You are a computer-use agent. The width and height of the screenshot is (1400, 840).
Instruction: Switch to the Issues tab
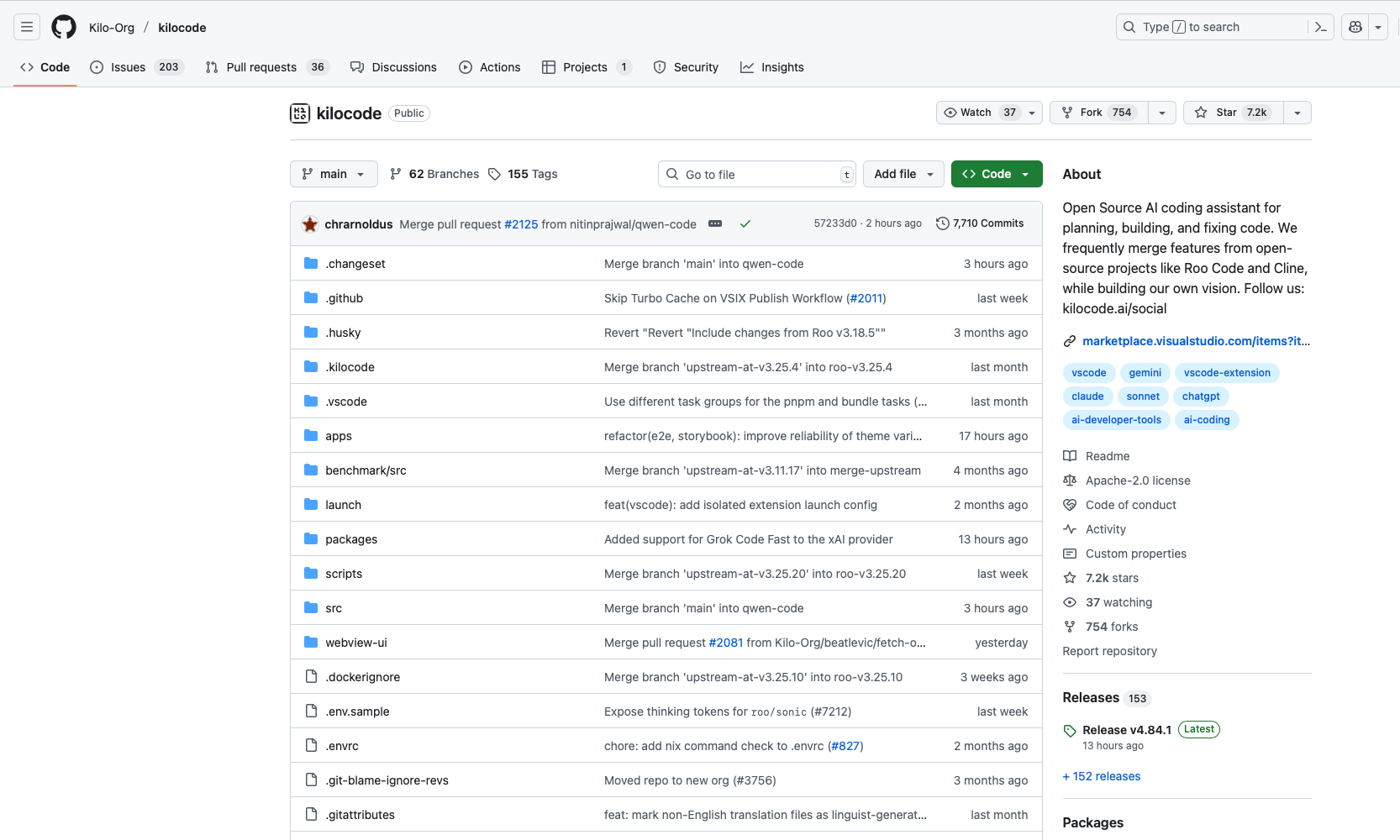[136, 67]
